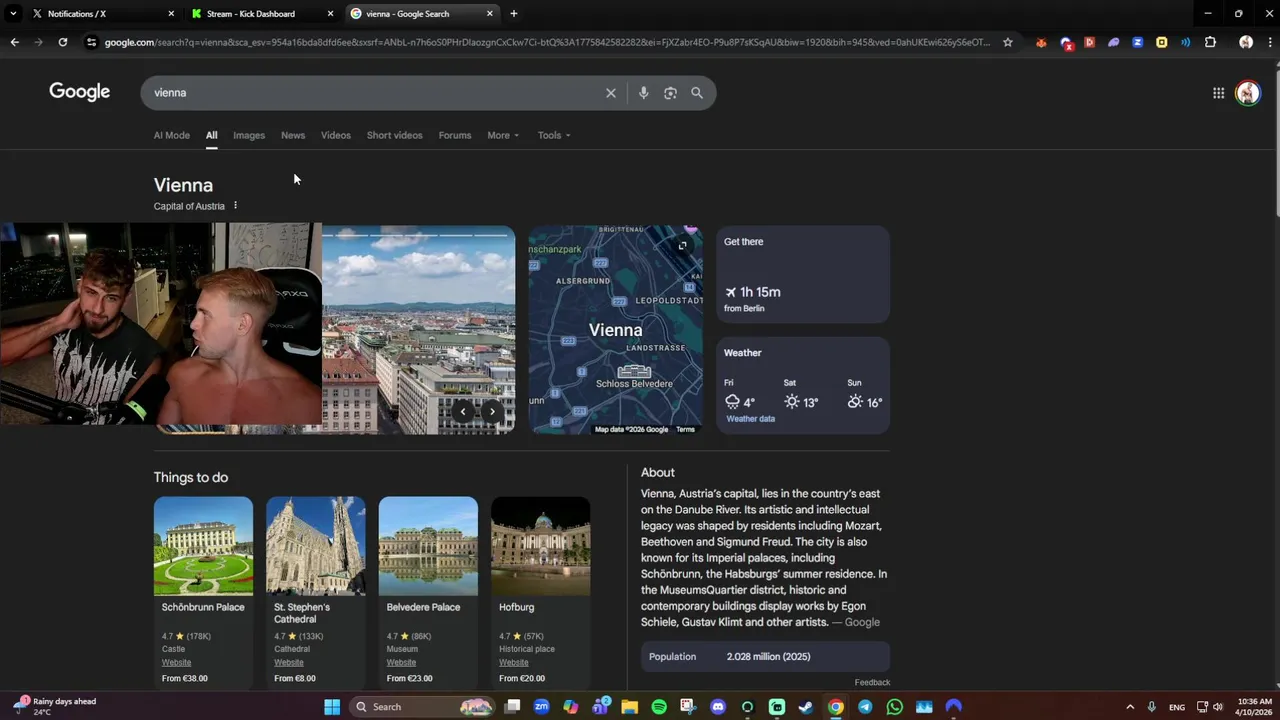Open Steam from the taskbar

(806, 707)
